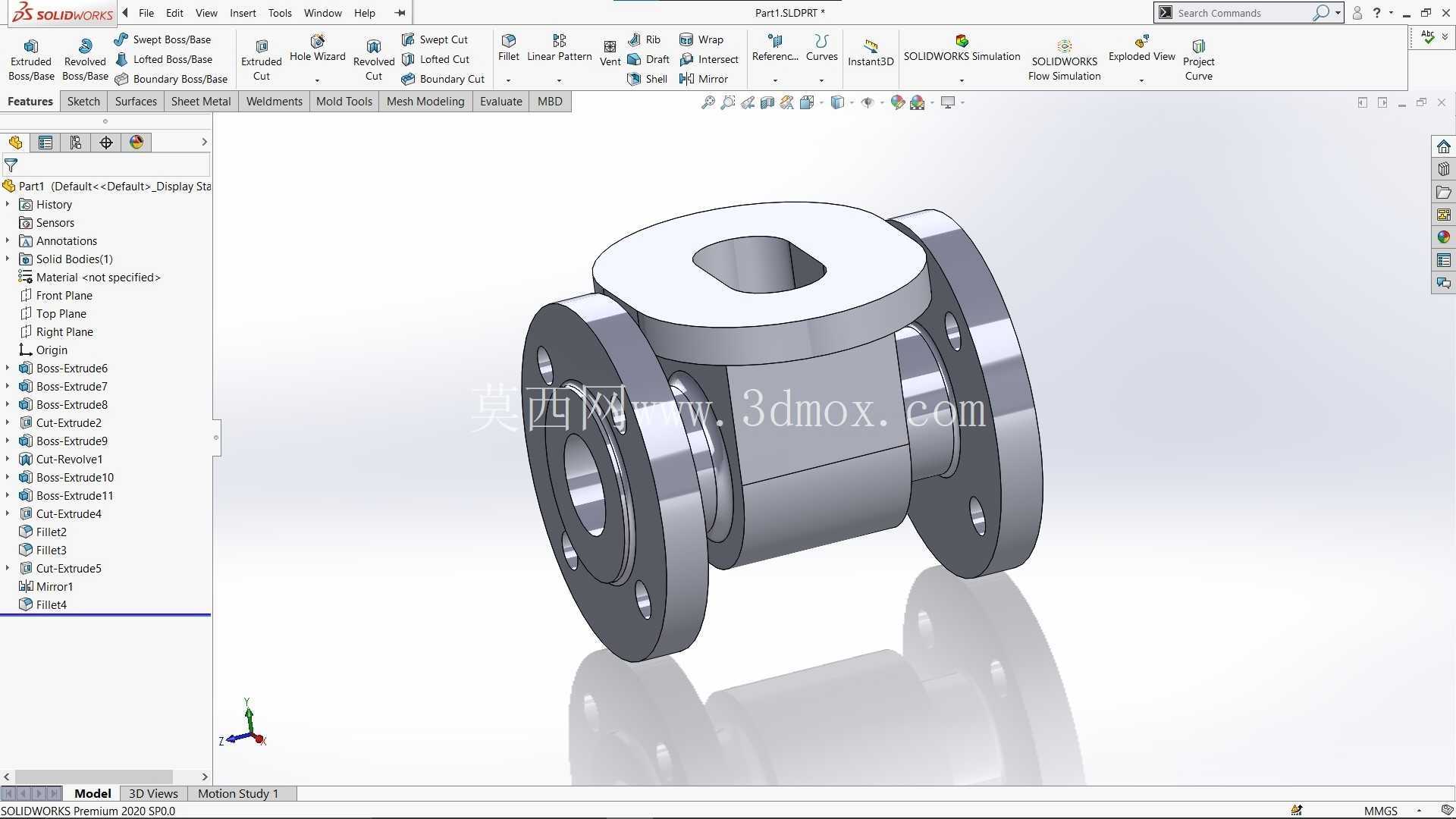Select the Fillet4 feature in the tree

[x=42, y=604]
